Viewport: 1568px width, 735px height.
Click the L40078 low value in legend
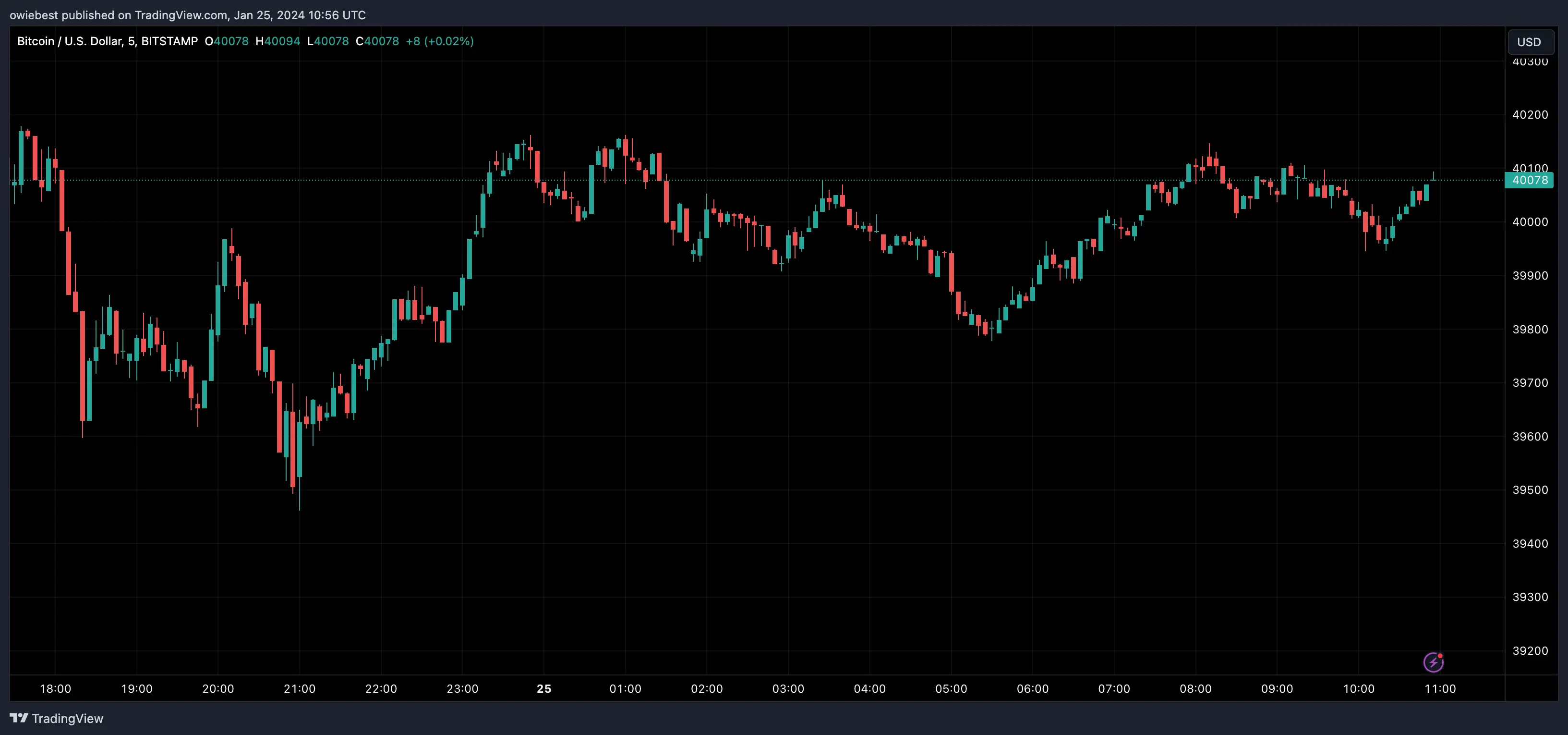[328, 41]
